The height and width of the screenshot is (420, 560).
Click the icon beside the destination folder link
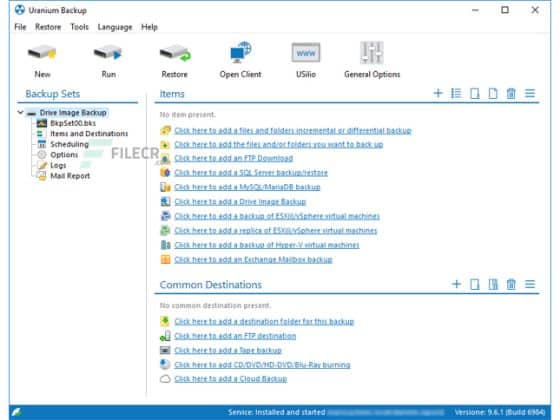pyautogui.click(x=165, y=321)
